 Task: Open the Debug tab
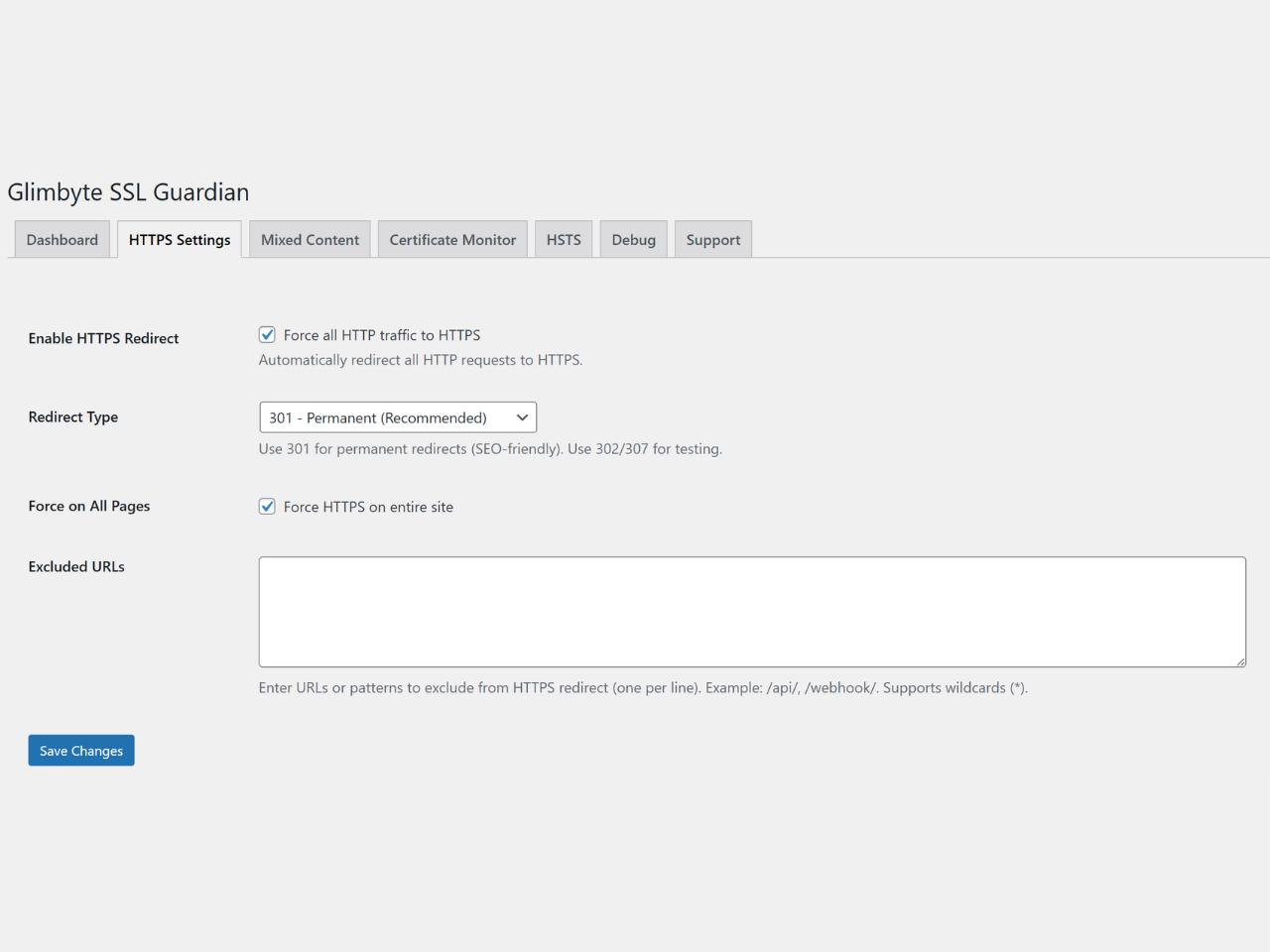pos(633,240)
